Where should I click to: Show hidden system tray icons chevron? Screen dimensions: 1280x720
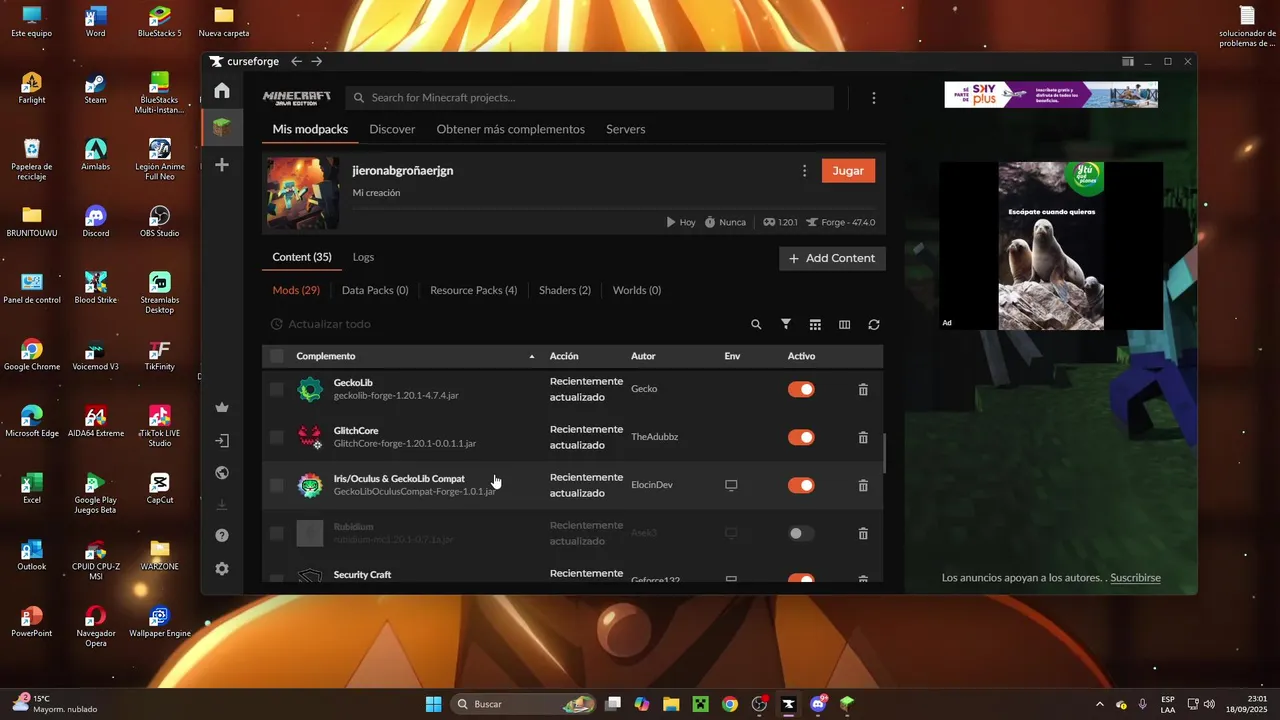pos(1100,705)
